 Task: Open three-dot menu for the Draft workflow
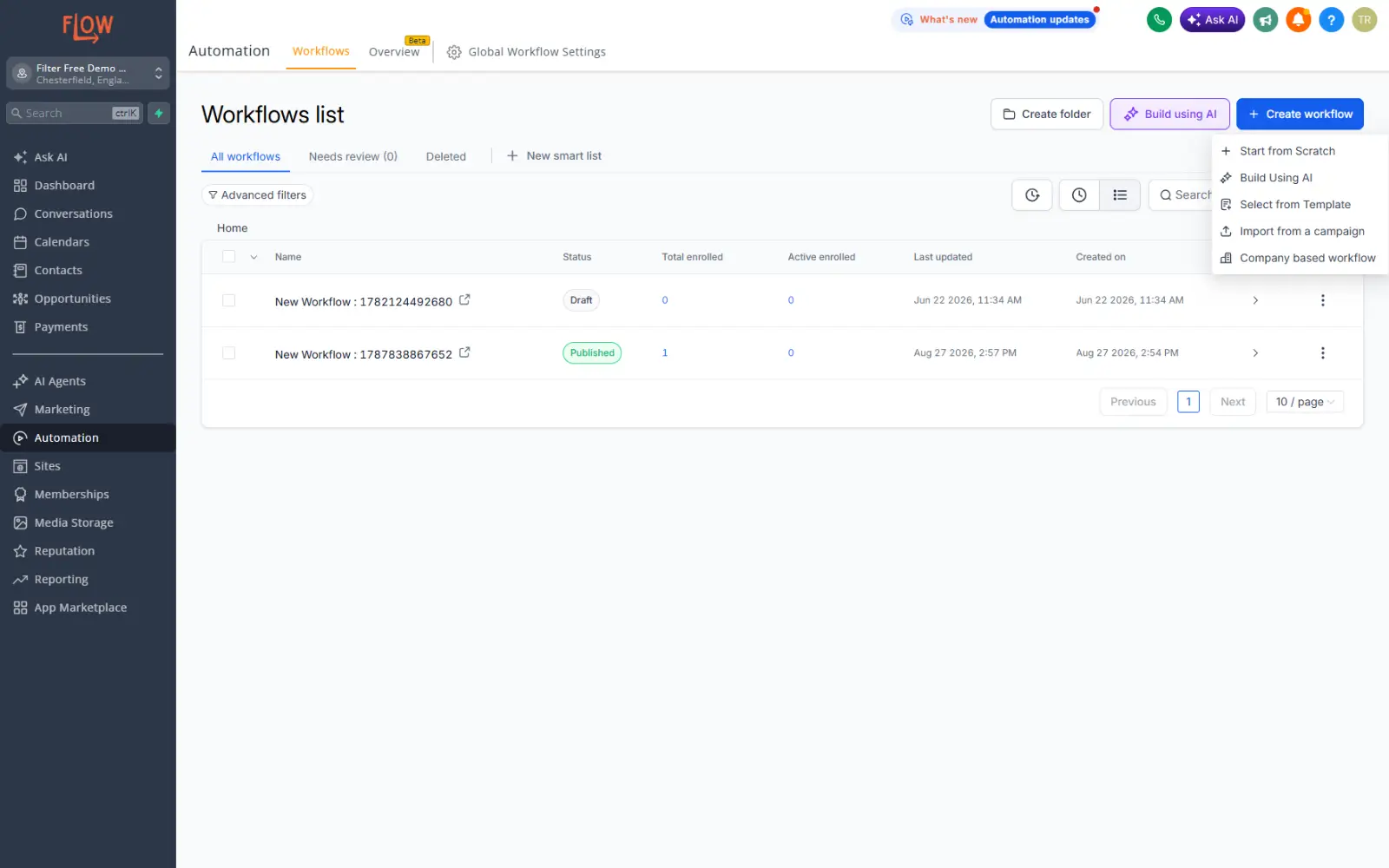pyautogui.click(x=1323, y=300)
